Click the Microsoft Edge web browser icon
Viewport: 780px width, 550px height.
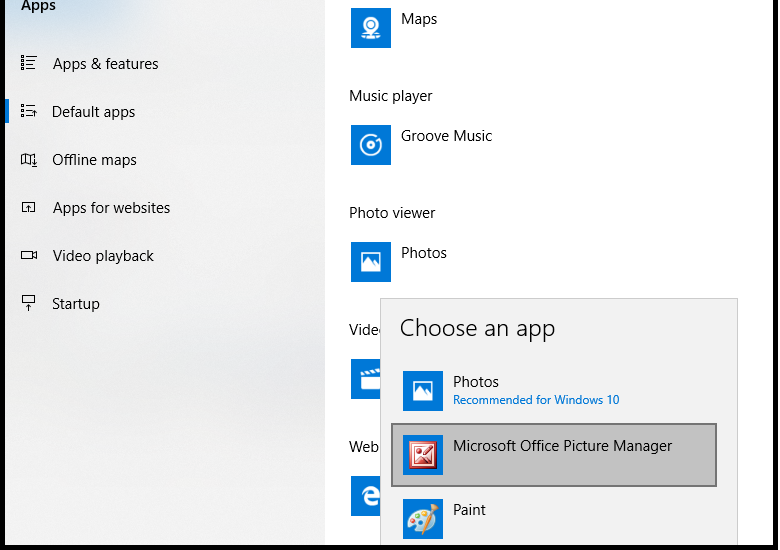click(366, 496)
